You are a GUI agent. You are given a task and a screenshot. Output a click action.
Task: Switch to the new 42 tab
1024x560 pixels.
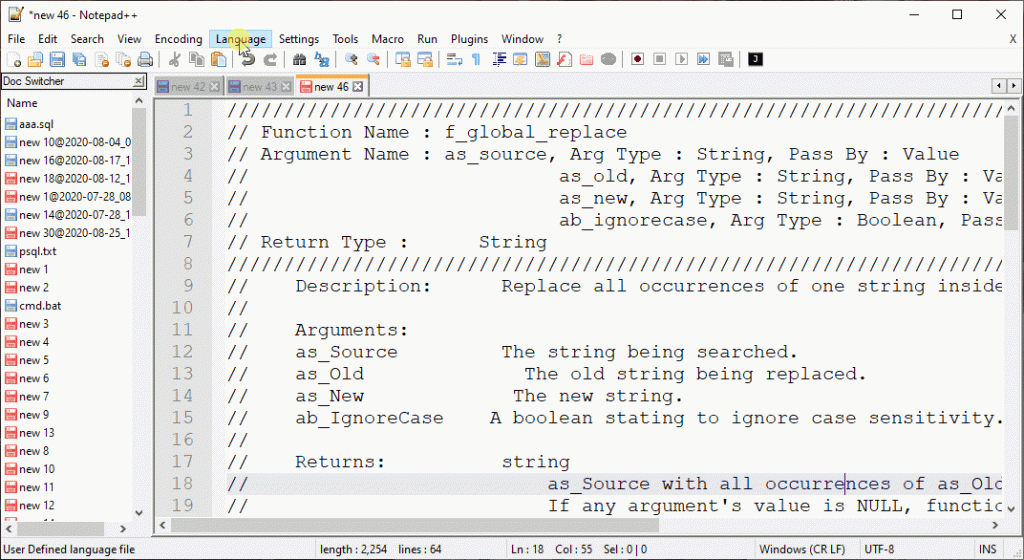188,87
